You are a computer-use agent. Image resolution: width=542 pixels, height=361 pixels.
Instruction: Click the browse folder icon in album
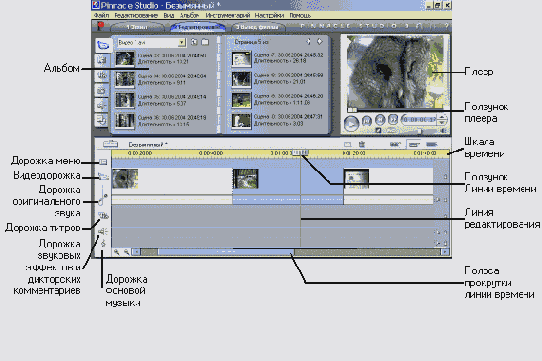pyautogui.click(x=205, y=42)
